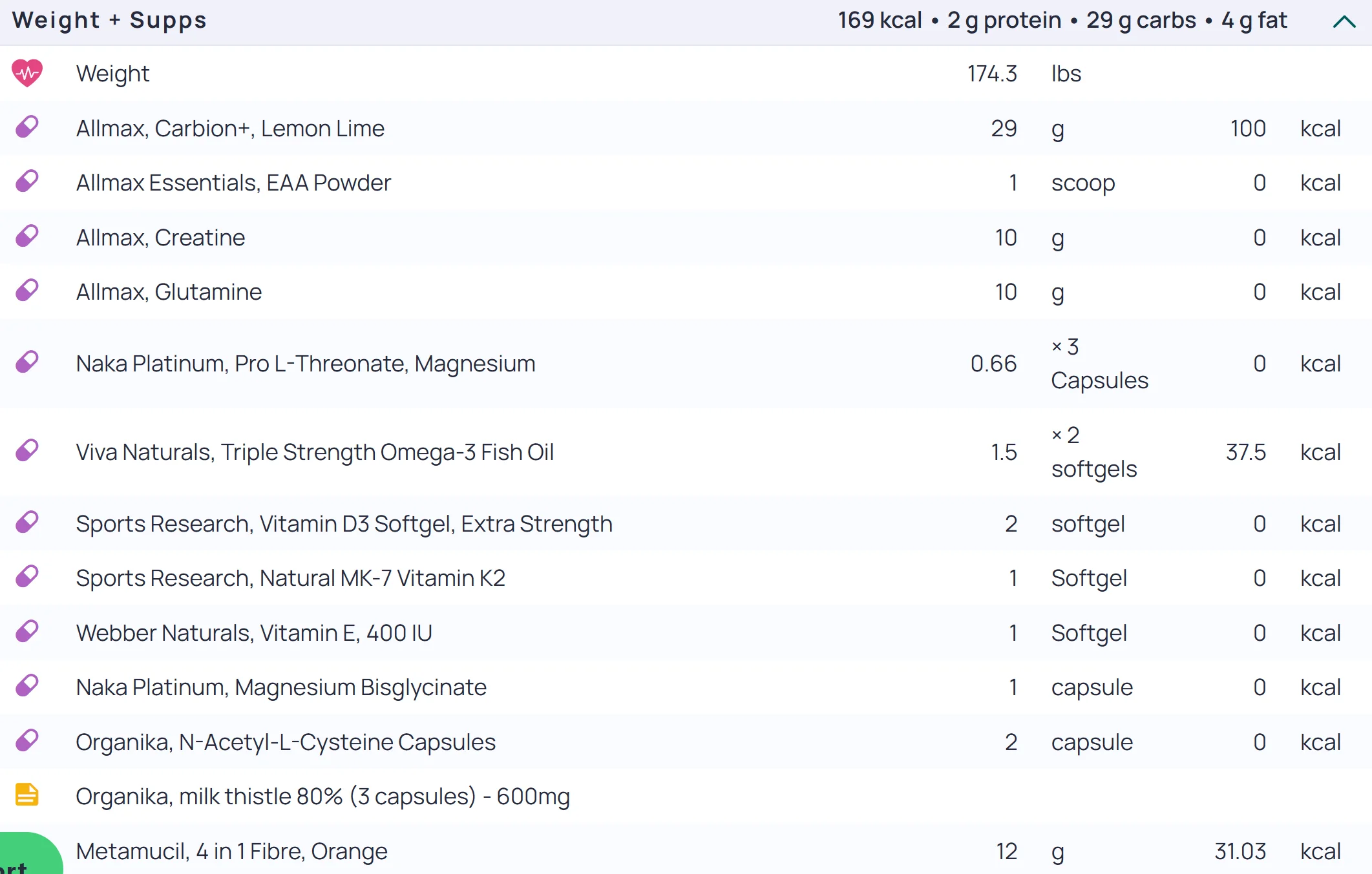Click the note icon for Organika milk thistle
Screen dimensions: 1372x874
coord(27,795)
